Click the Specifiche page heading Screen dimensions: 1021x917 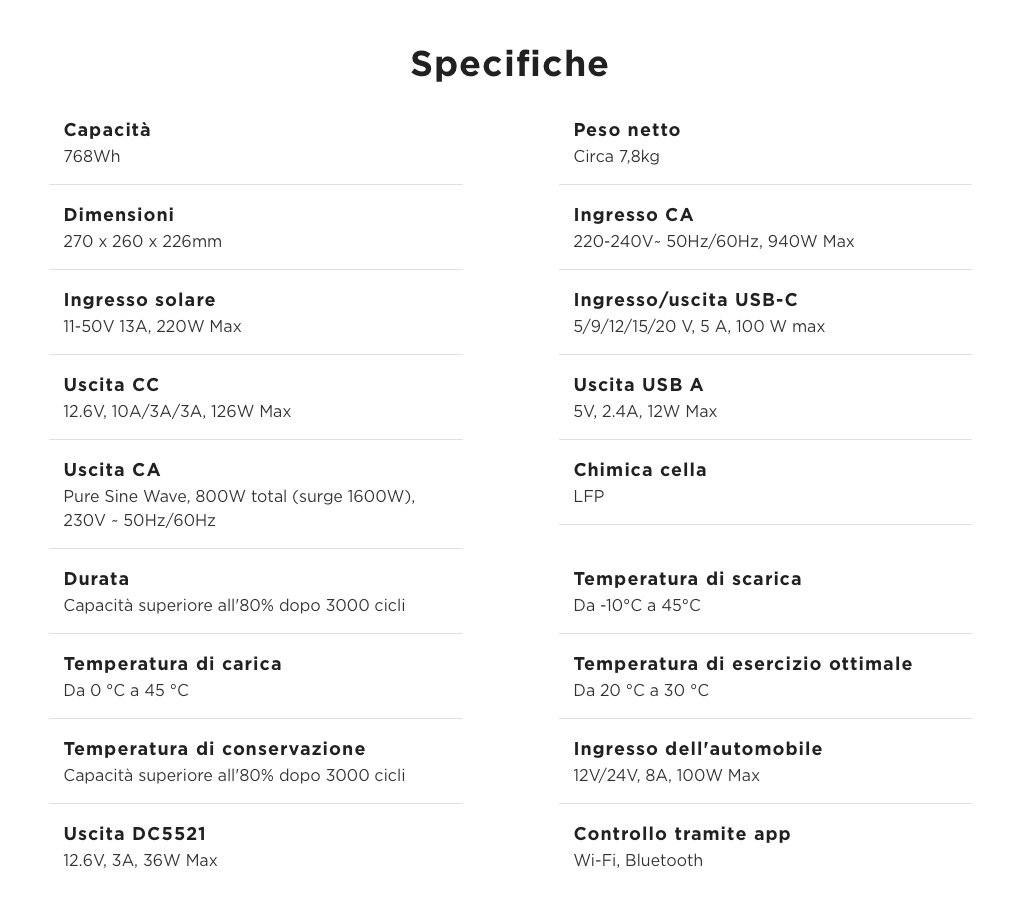(509, 64)
